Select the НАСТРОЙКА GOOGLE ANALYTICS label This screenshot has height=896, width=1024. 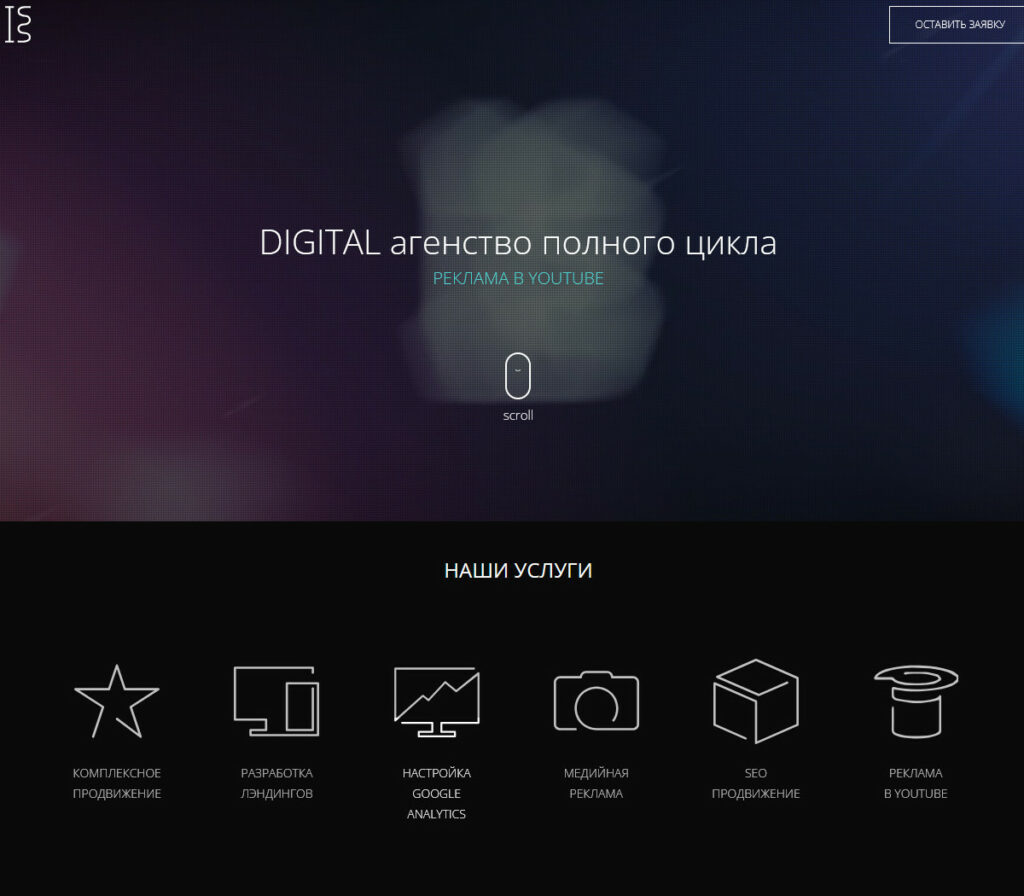[437, 793]
